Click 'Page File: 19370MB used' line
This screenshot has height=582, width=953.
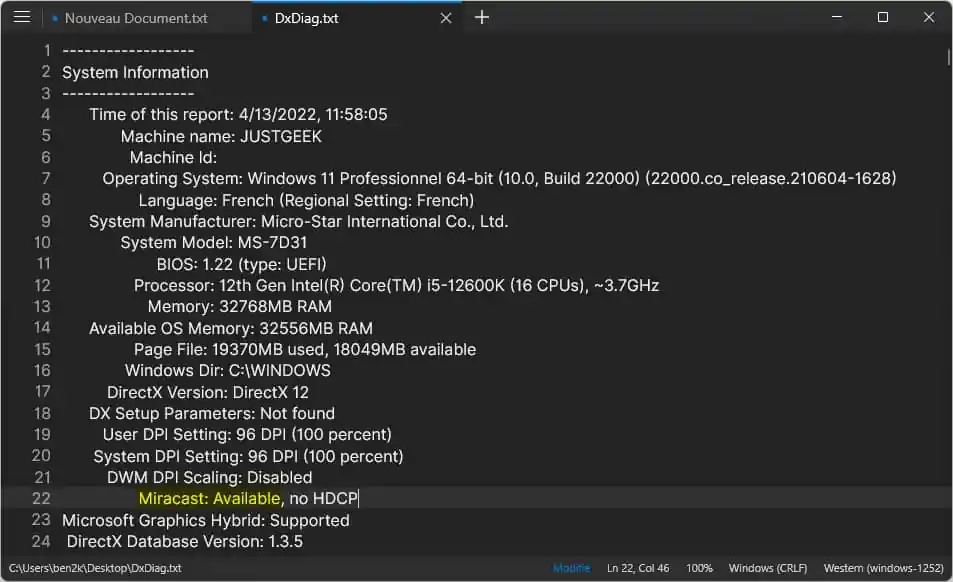pos(304,350)
